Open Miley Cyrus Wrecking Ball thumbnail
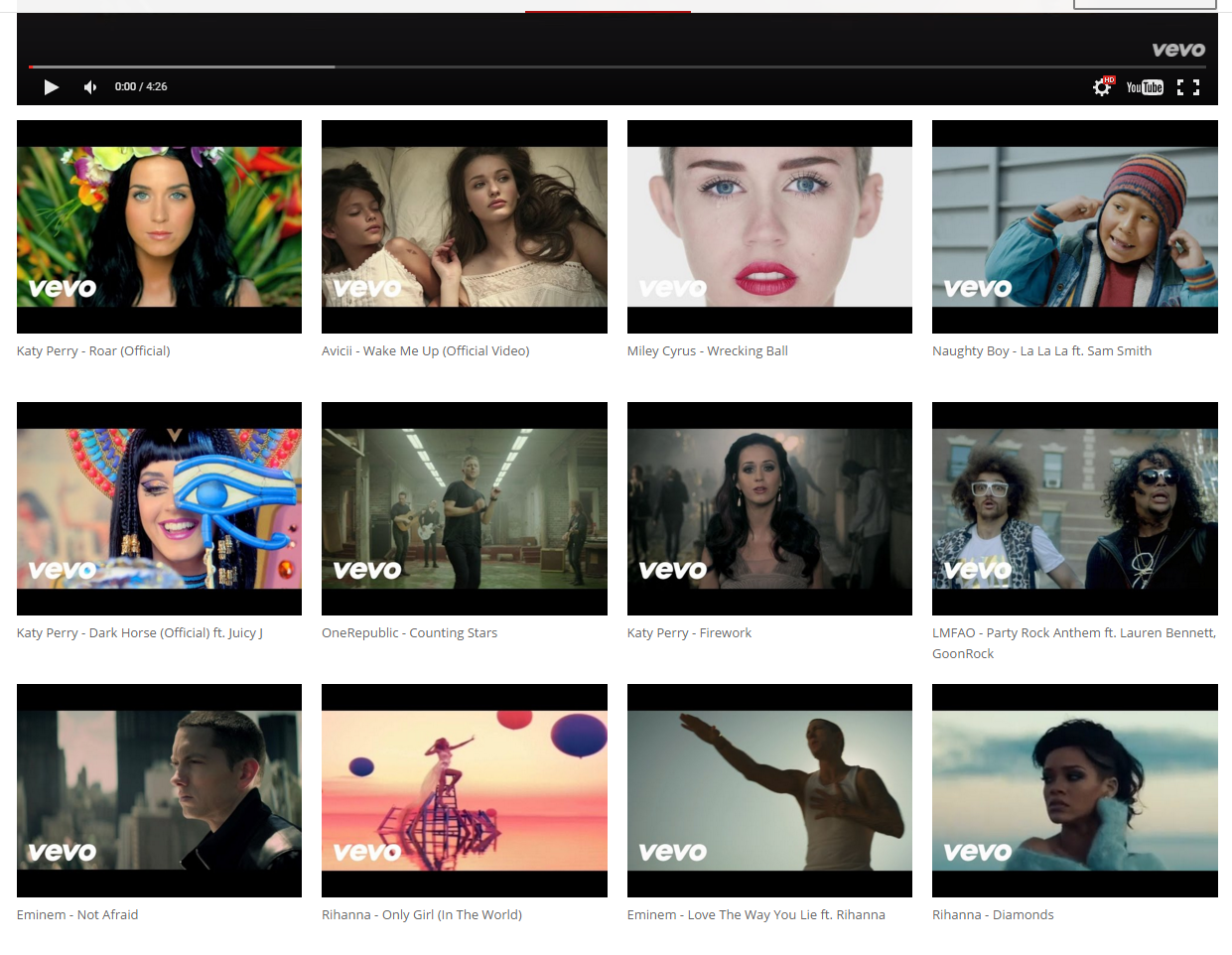 769,226
